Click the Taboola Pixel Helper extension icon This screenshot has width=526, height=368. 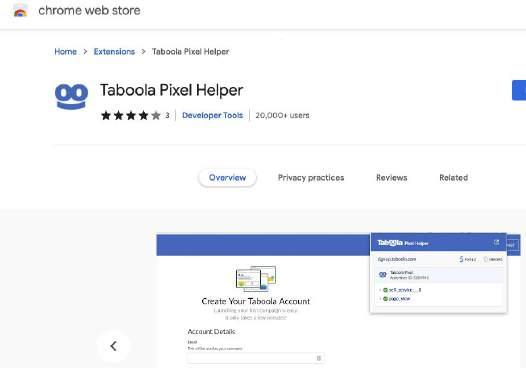(x=71, y=96)
